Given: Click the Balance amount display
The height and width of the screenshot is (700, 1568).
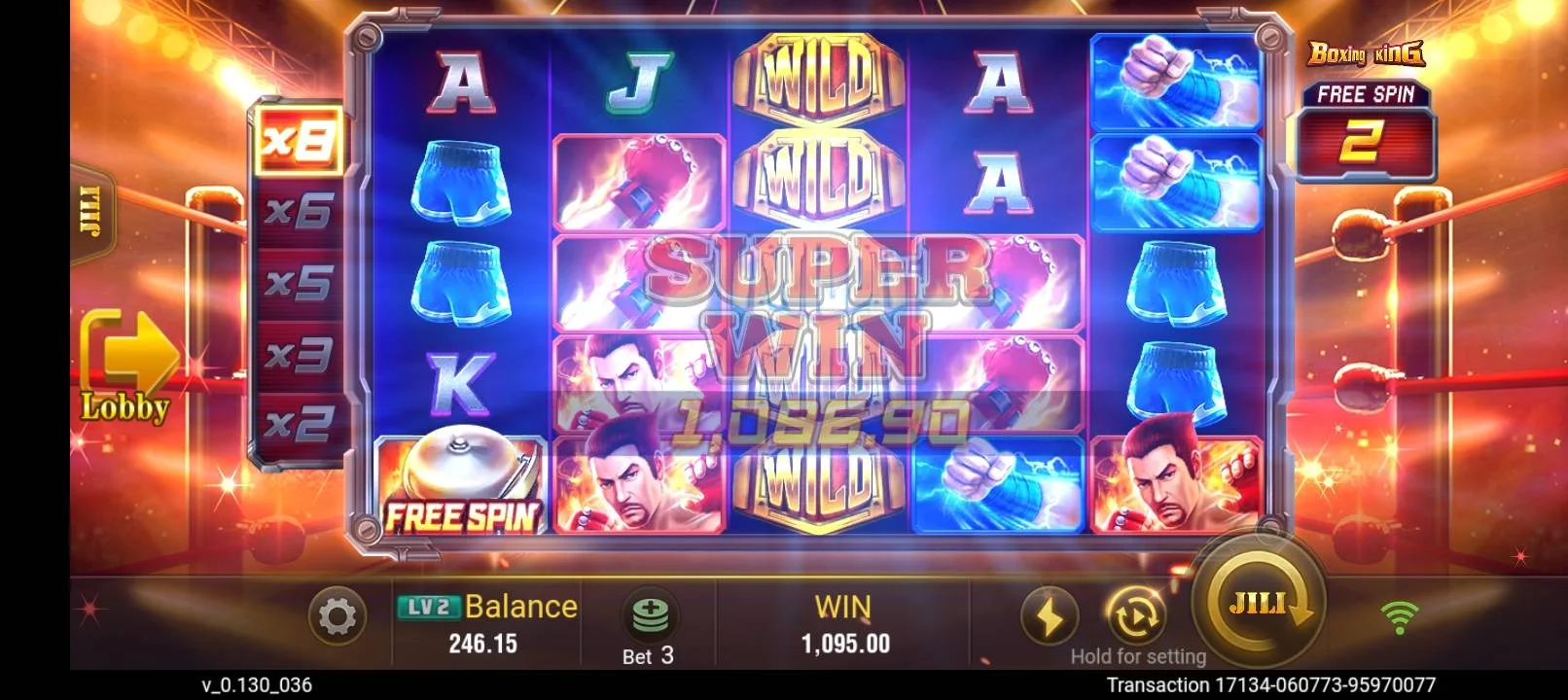Looking at the screenshot, I should (483, 643).
